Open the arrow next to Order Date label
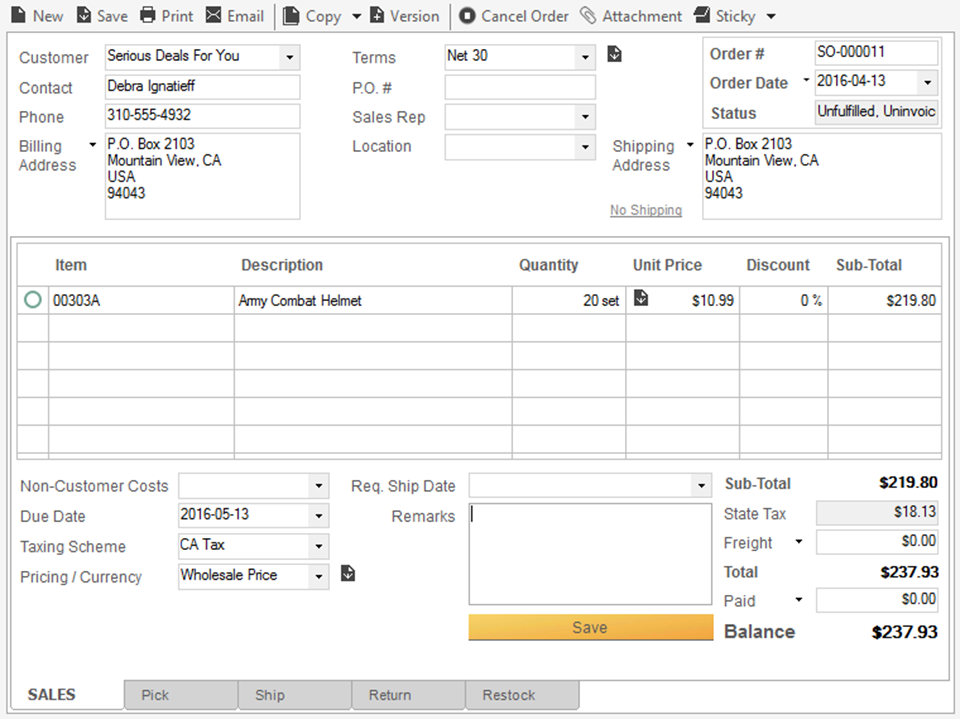Screen dimensions: 960x719 pyautogui.click(x=806, y=80)
